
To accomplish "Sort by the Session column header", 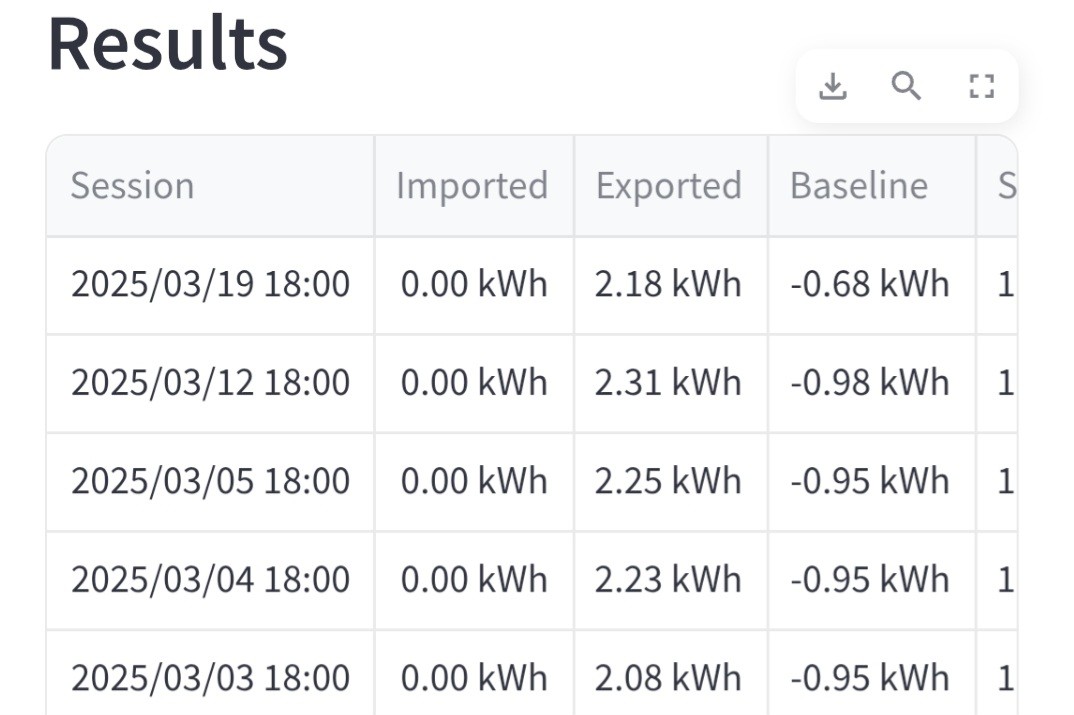I will coord(210,186).
